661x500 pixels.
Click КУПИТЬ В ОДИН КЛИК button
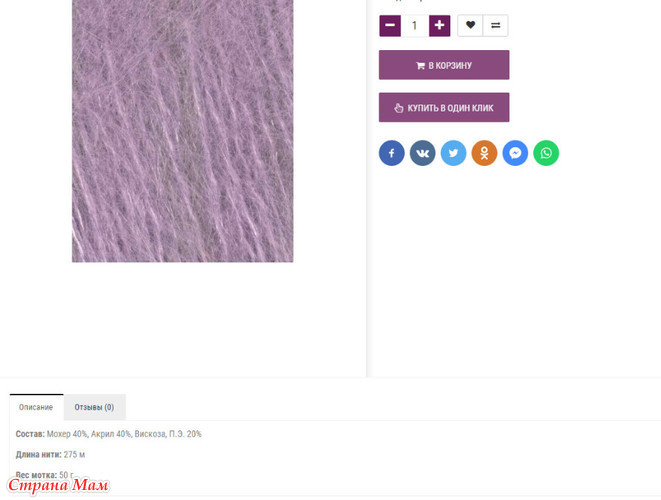pos(444,108)
